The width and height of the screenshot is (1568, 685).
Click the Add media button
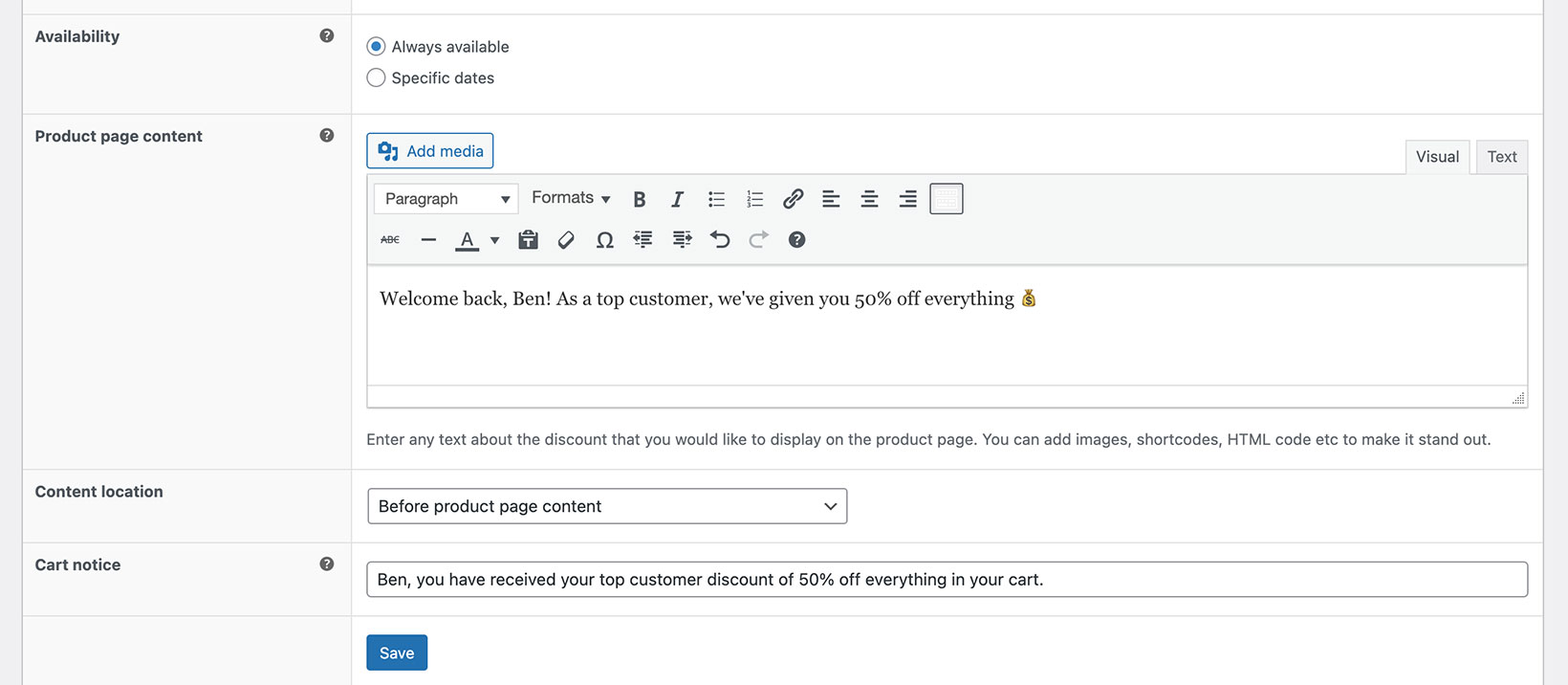pos(430,151)
